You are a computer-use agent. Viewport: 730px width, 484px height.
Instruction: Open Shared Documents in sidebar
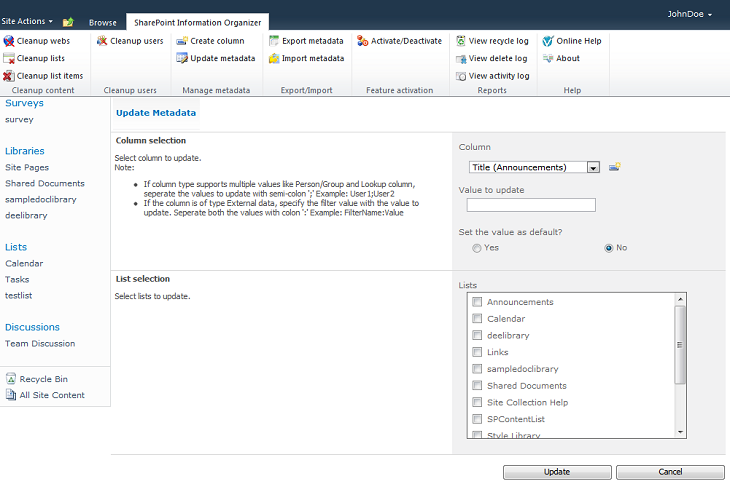coord(45,183)
